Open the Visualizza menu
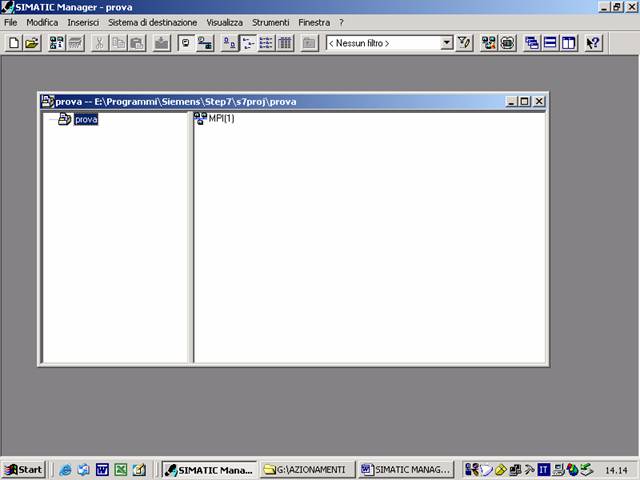This screenshot has height=480, width=640. pos(224,22)
